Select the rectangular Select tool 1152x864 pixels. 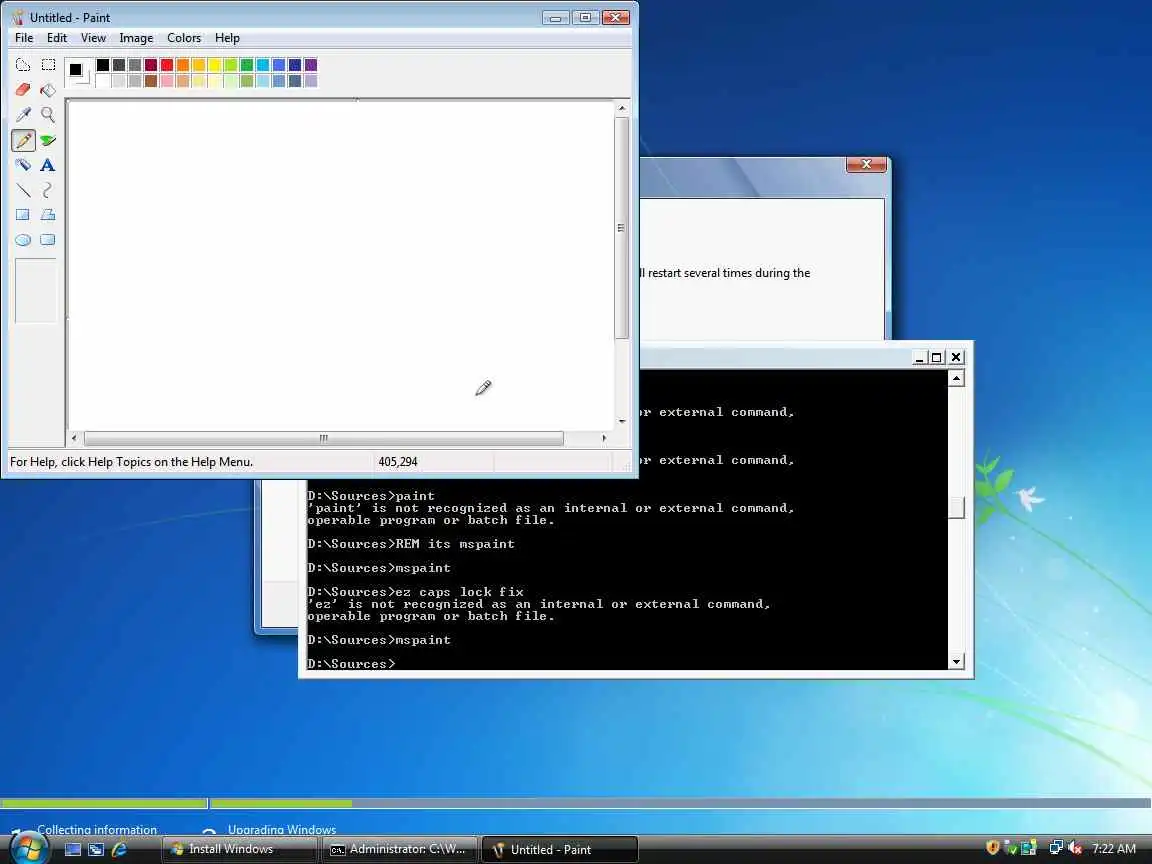click(x=48, y=65)
